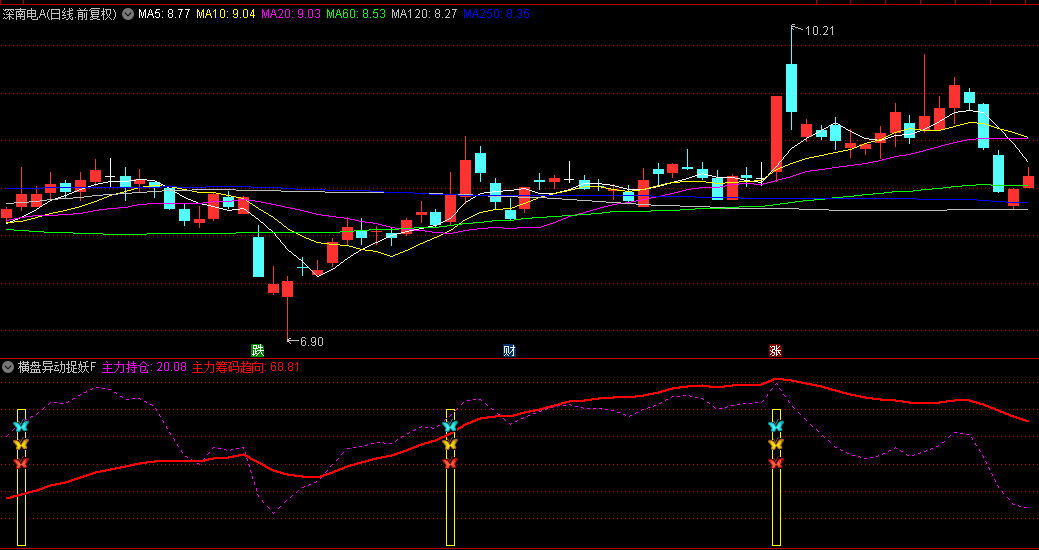Click the 6.90 low price label
Screen dimensions: 1039x550
[x=311, y=342]
